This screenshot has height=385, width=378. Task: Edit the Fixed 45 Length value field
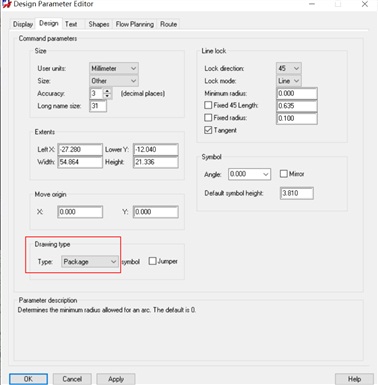pos(297,106)
